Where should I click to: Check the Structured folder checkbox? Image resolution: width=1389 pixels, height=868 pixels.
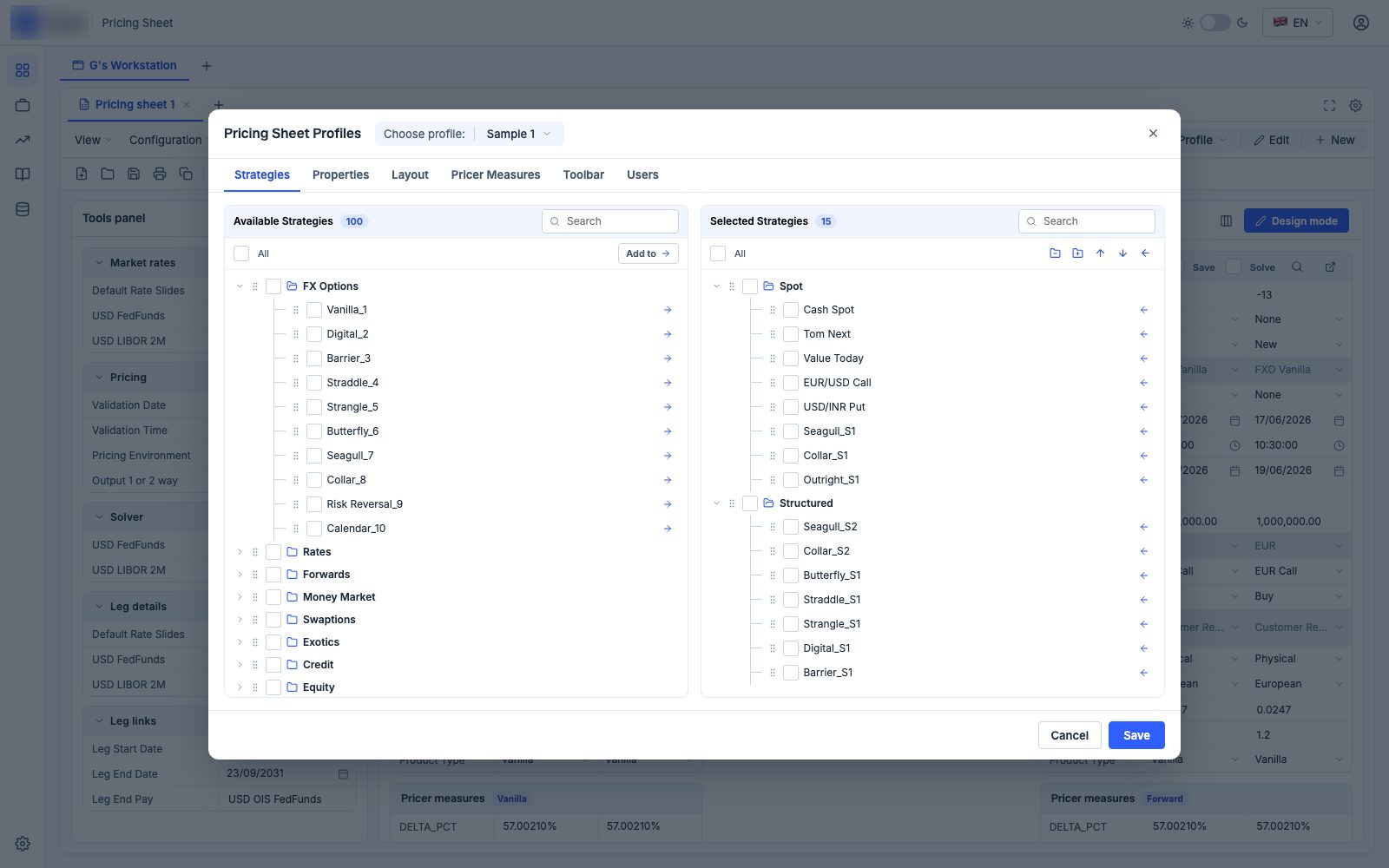[750, 503]
